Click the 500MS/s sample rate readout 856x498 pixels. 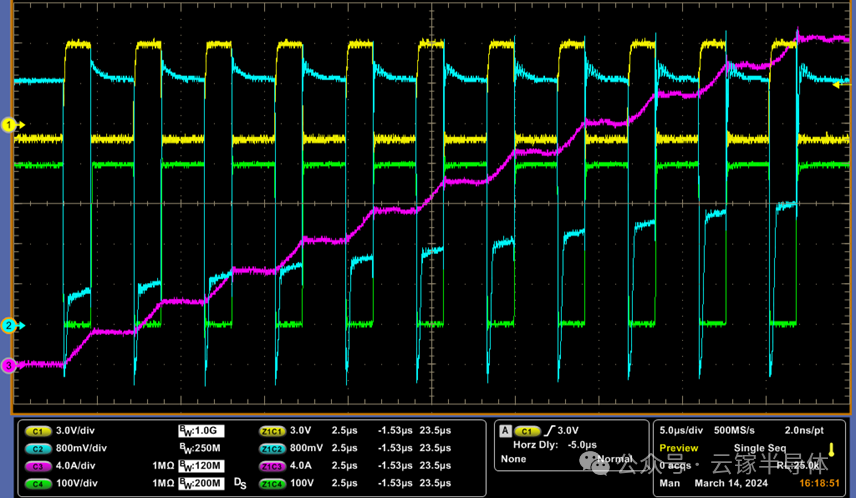click(734, 430)
